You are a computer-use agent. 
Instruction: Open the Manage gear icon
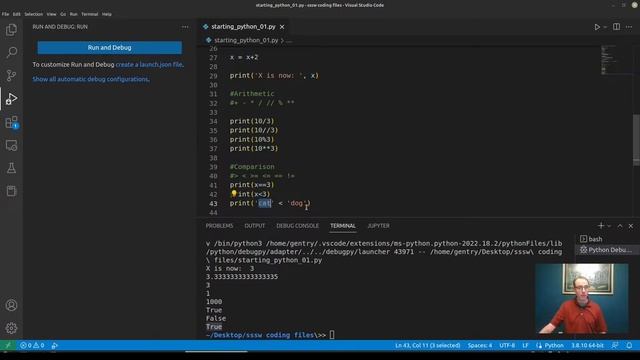coord(11,328)
